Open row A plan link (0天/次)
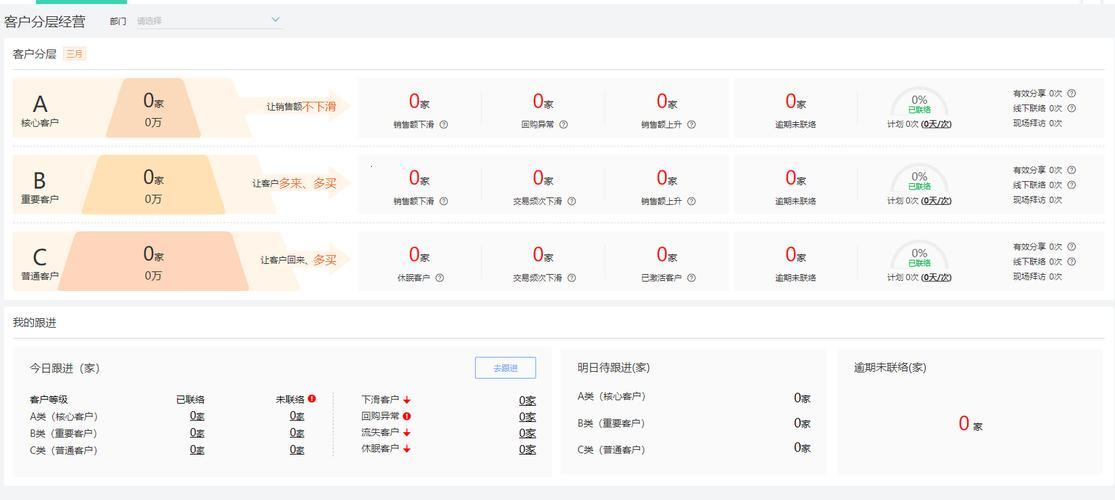The width and height of the screenshot is (1115, 500). click(x=937, y=124)
